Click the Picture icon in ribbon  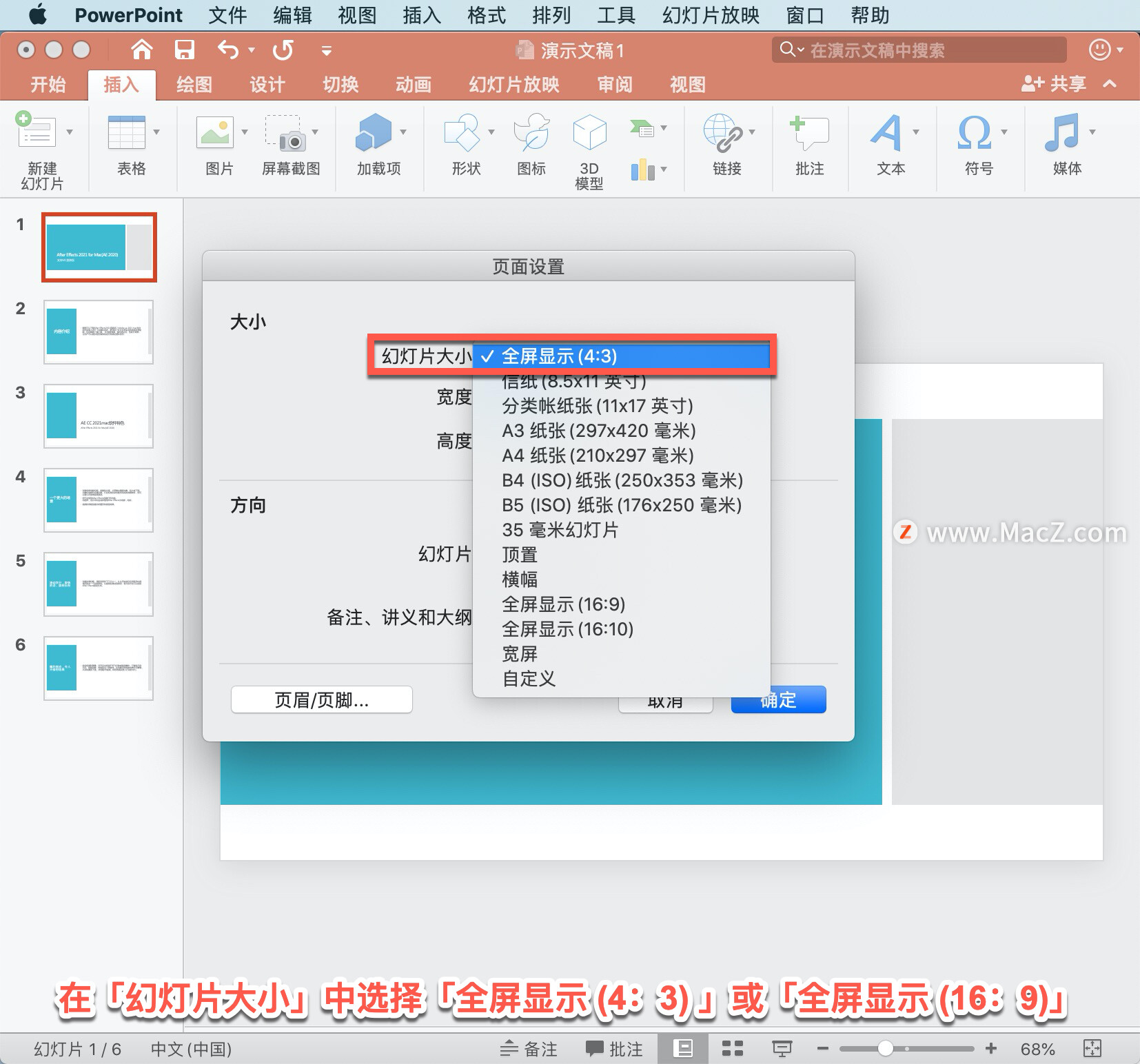pos(215,132)
